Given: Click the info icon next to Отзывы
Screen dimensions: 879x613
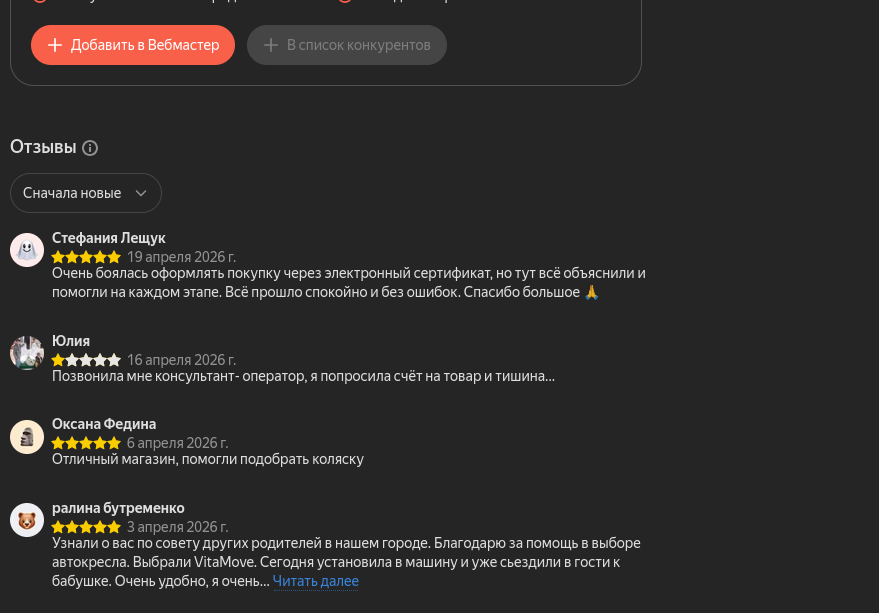Looking at the screenshot, I should click(90, 148).
